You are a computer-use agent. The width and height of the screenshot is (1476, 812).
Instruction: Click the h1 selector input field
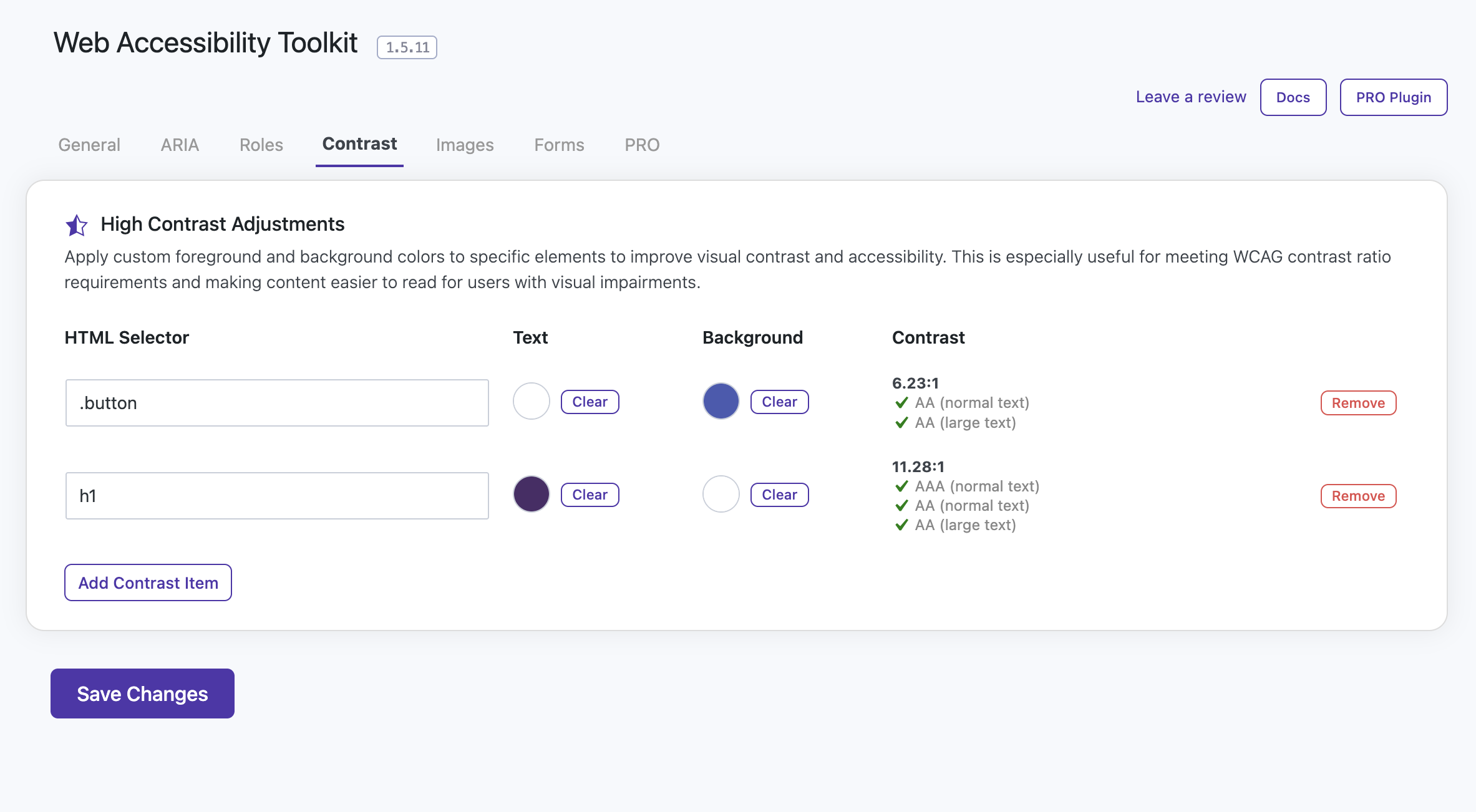point(277,496)
